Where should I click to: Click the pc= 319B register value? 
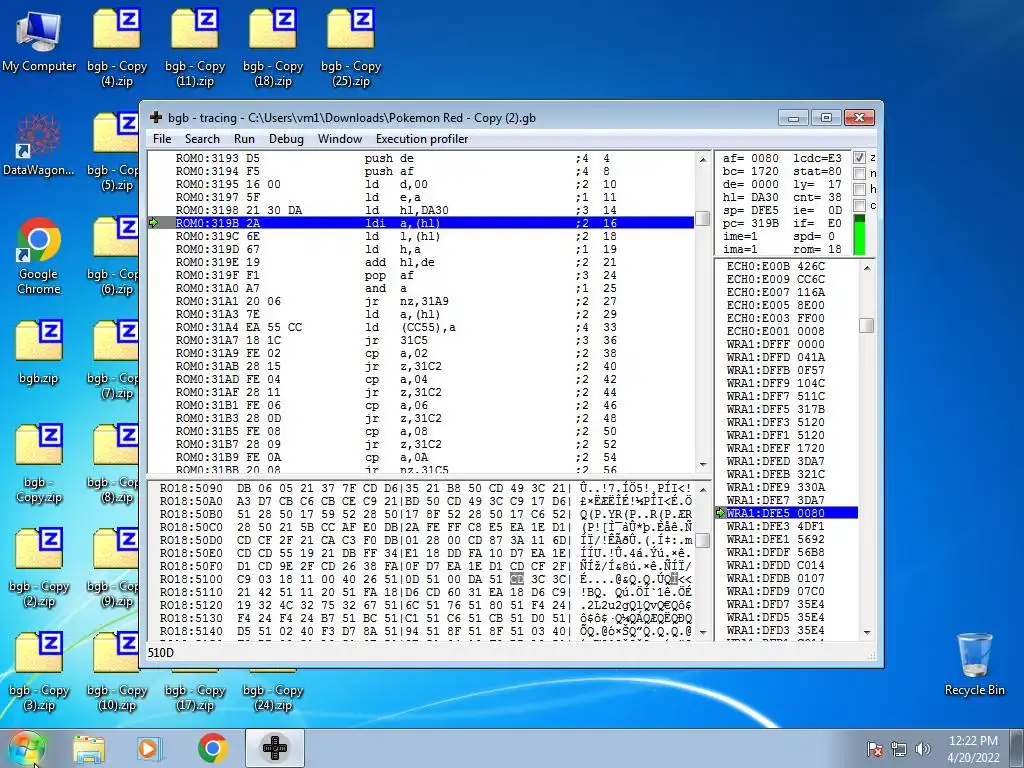click(x=751, y=223)
